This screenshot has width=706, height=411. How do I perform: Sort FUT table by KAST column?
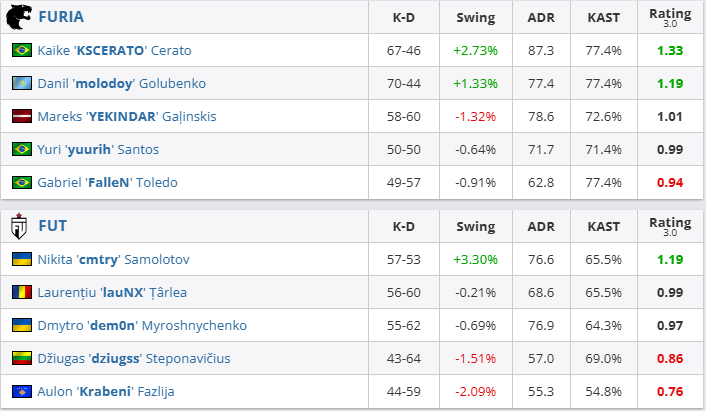tap(603, 226)
